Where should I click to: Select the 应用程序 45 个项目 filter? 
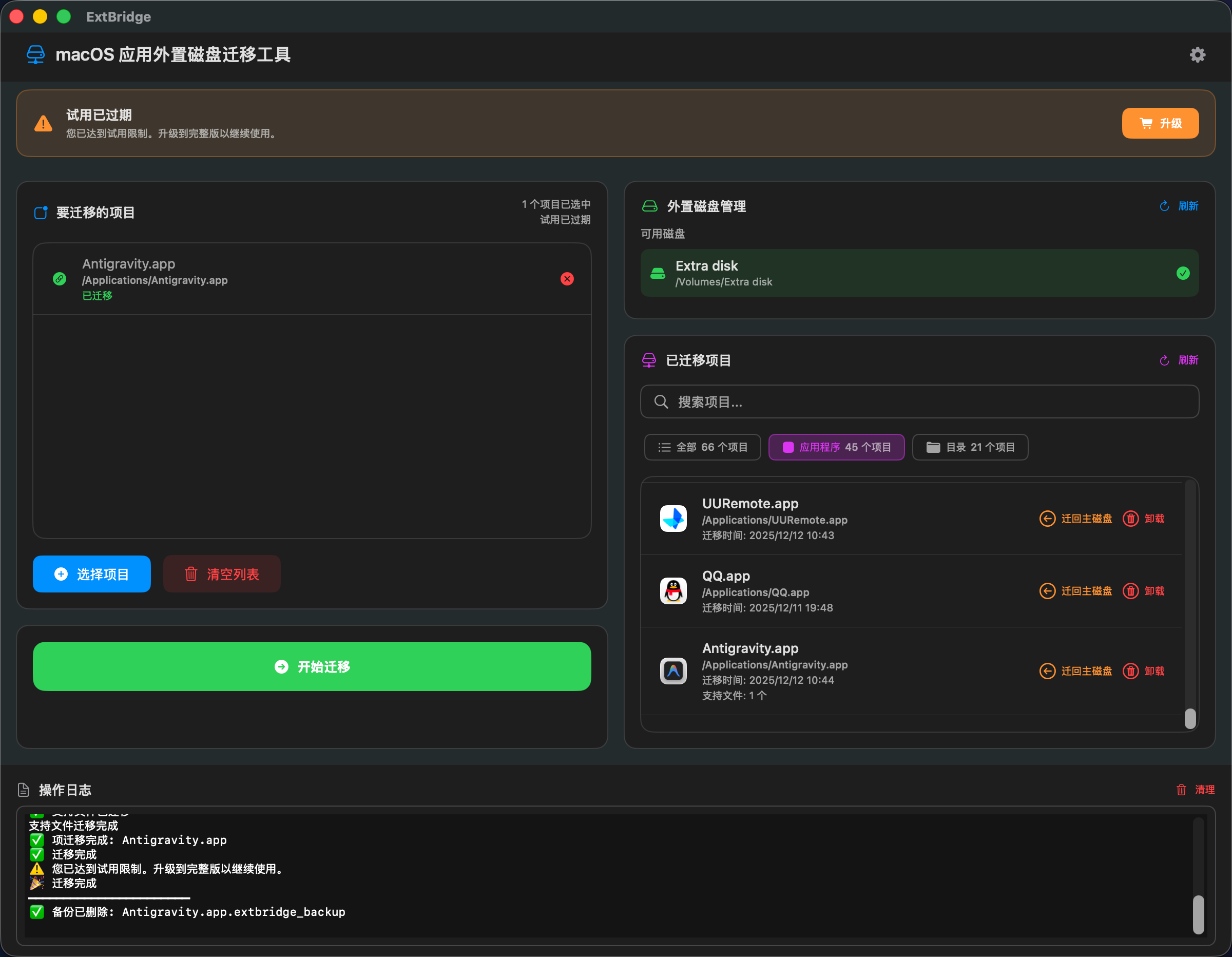click(x=836, y=447)
